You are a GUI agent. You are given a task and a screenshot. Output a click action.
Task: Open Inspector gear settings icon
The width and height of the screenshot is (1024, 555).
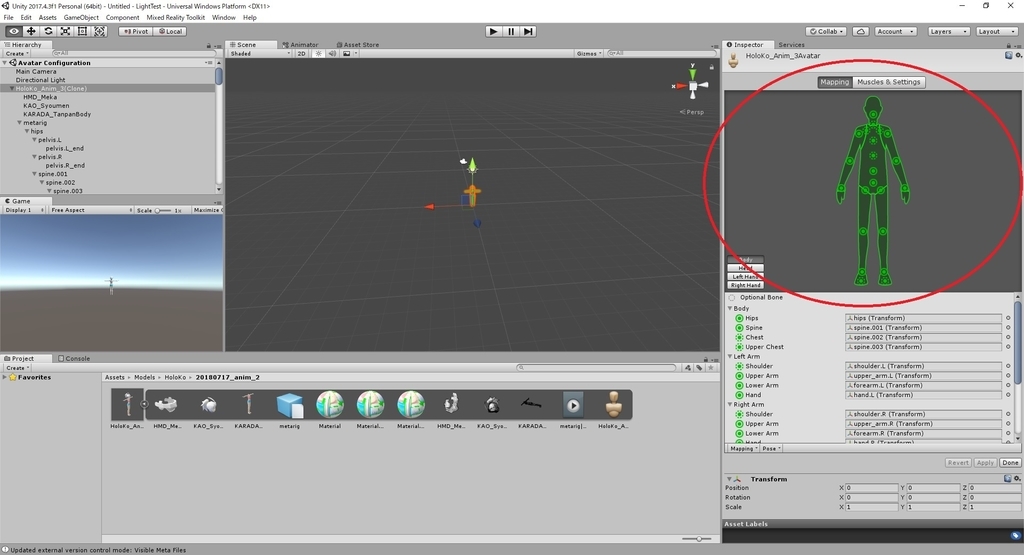point(1019,56)
